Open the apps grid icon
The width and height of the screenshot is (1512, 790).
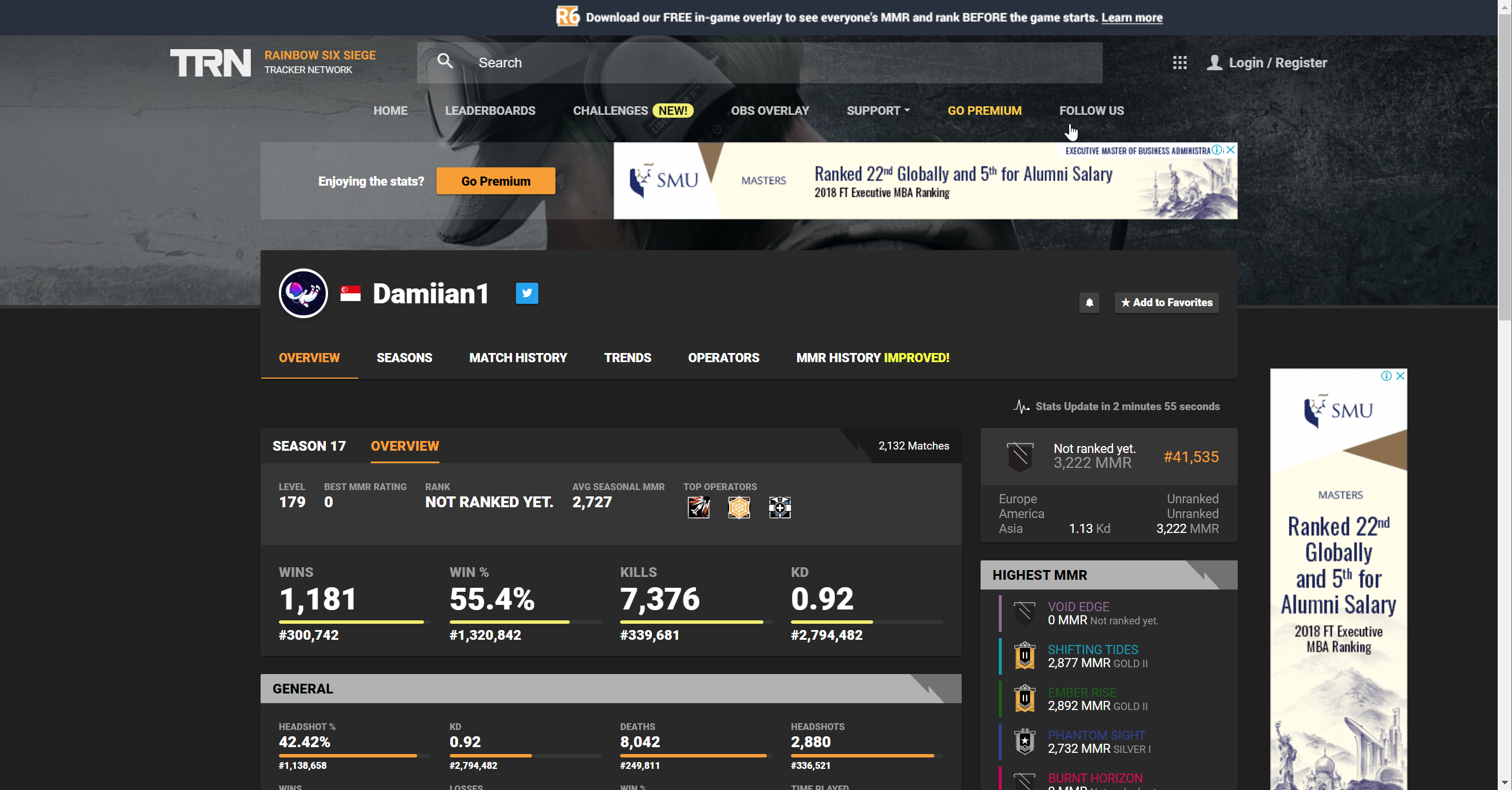coord(1179,63)
